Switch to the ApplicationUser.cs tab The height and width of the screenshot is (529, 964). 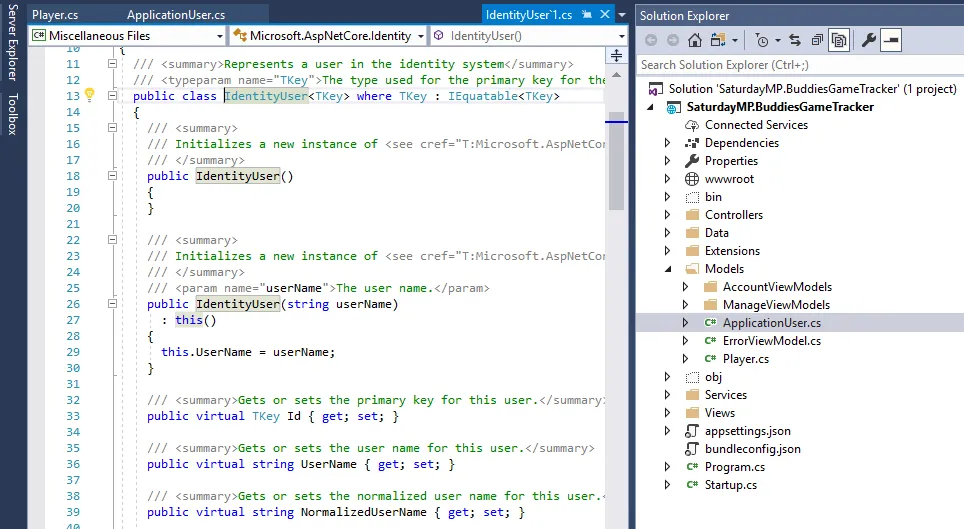176,15
